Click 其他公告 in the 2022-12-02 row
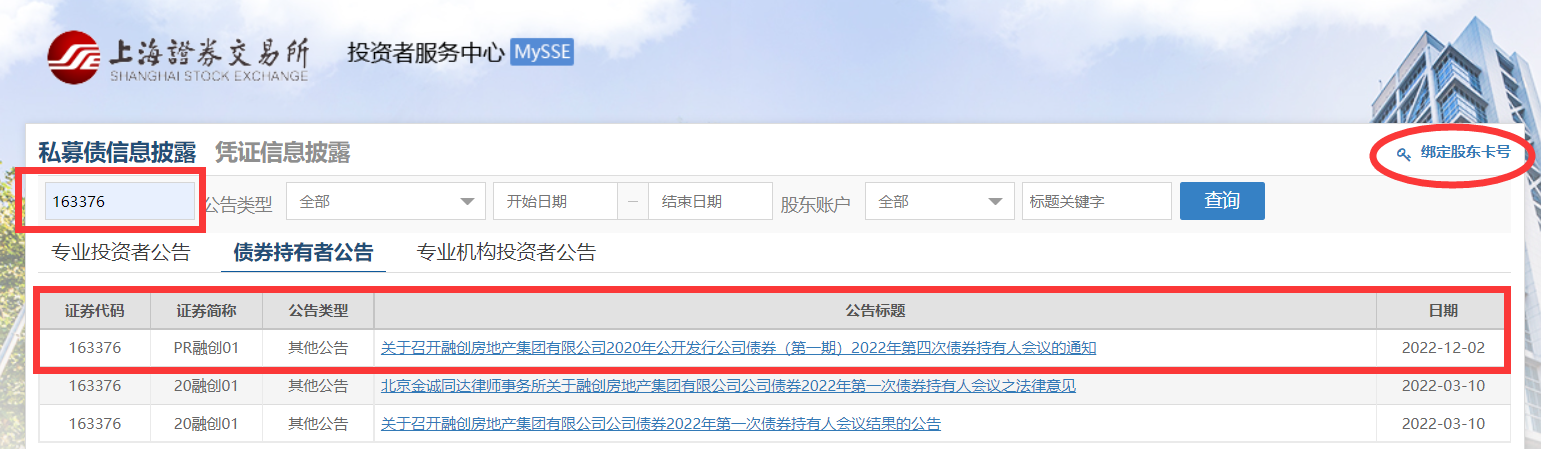This screenshot has height=449, width=1541. pyautogui.click(x=319, y=348)
